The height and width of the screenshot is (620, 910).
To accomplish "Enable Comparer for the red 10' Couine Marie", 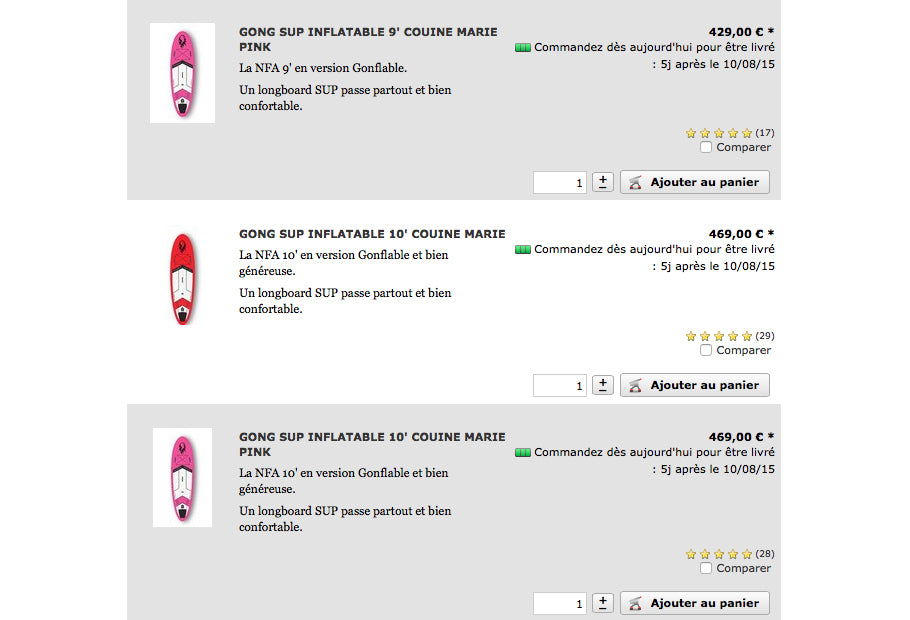I will tap(706, 350).
